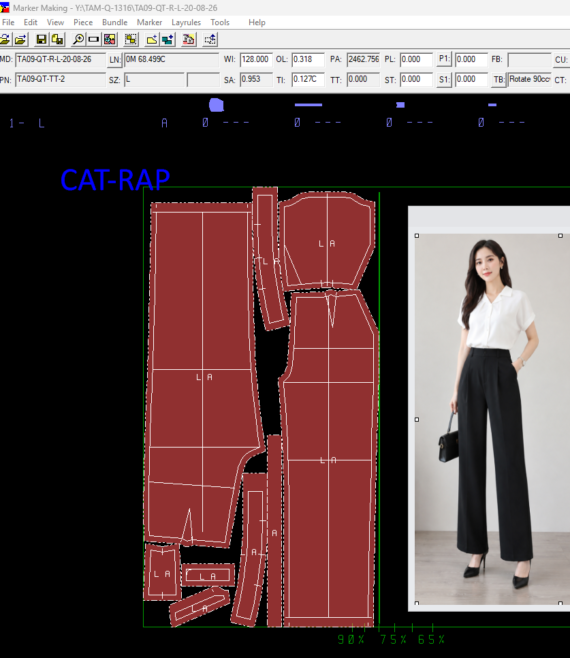Click the dashed-box select pieces icon
570x658 pixels.
point(131,39)
